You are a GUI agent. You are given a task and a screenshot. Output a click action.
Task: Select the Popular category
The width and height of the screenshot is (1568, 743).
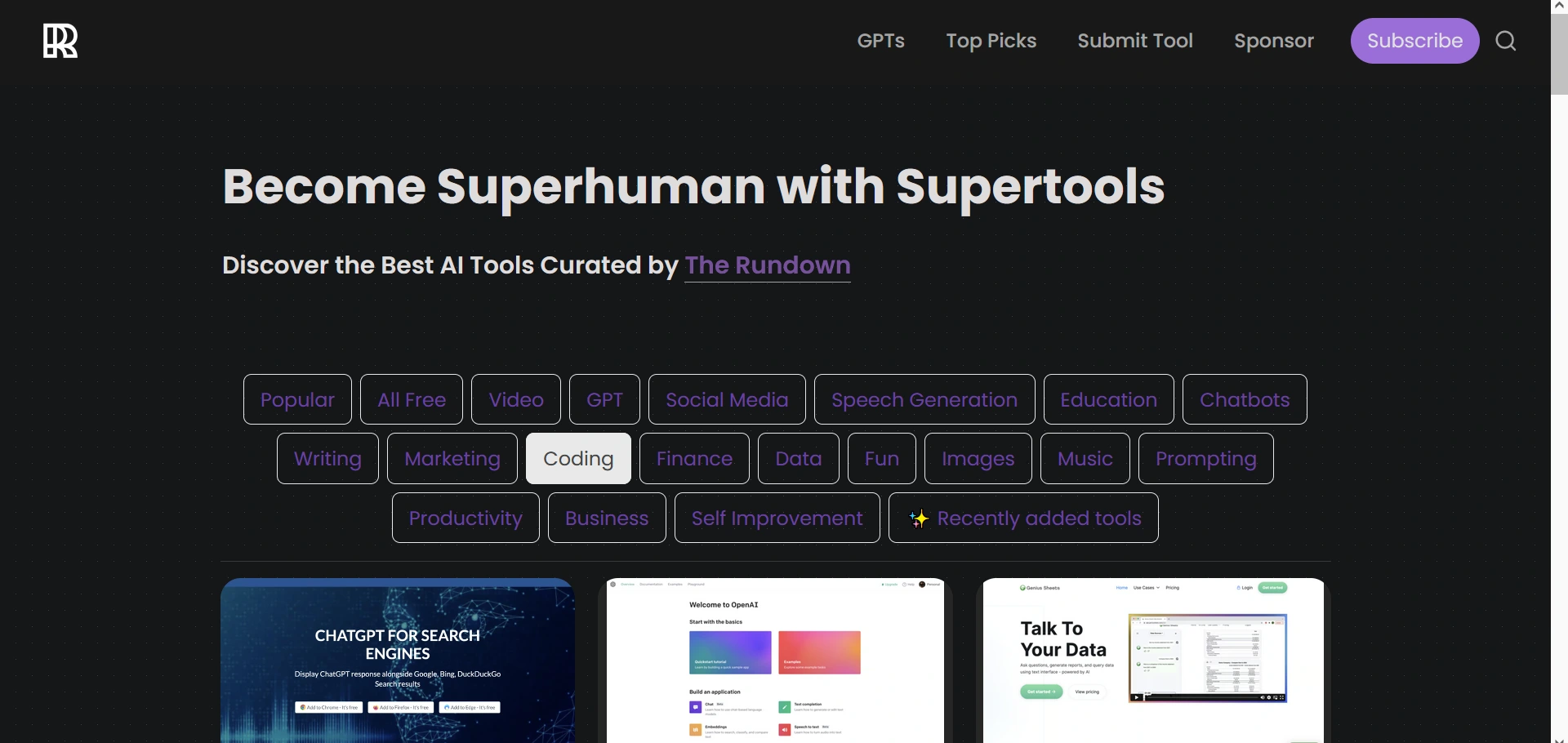click(x=297, y=399)
